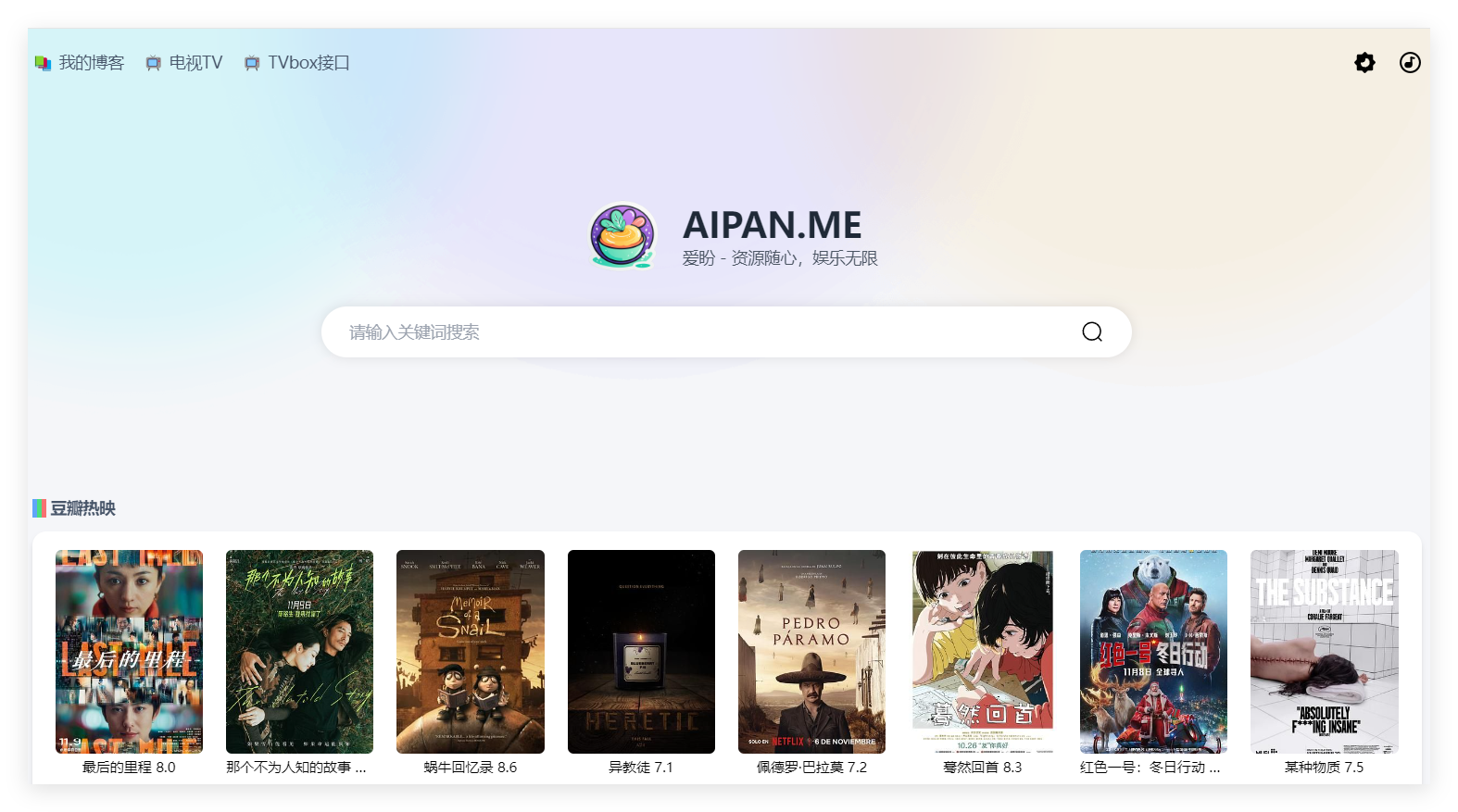Screen dimensions: 1458x812
Task: Click the 我的博客 monitor icon
Action: click(x=43, y=63)
